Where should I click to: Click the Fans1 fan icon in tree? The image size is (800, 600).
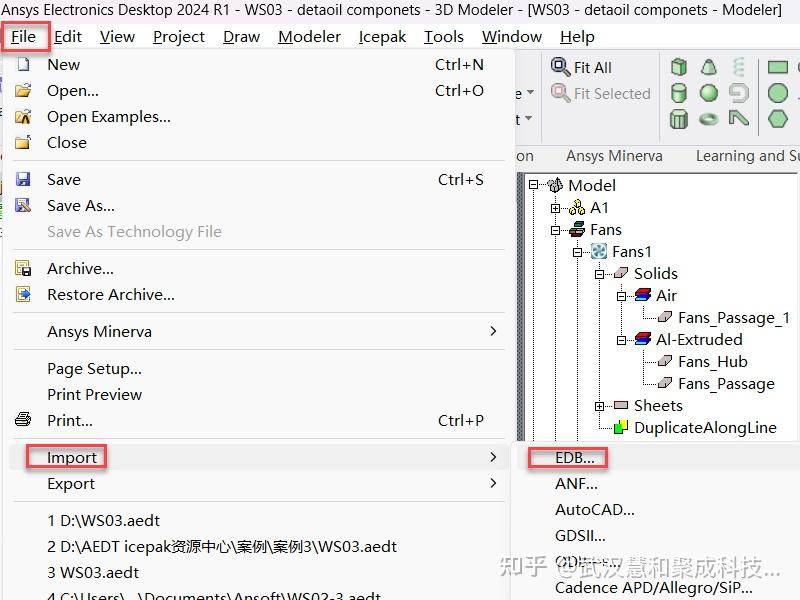(598, 251)
